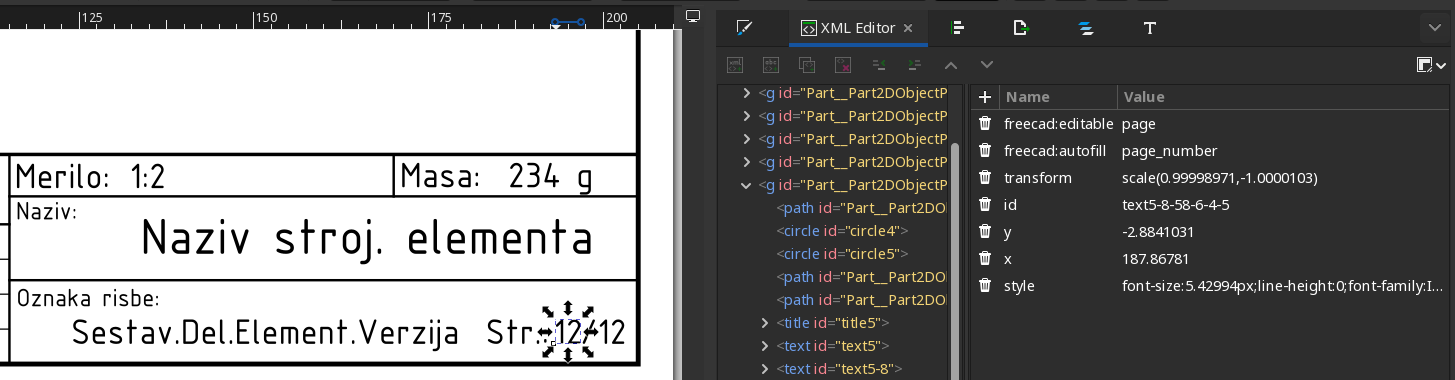The height and width of the screenshot is (380, 1455).
Task: Edit the id value text5-8-58-6-4-5
Action: 1176,205
